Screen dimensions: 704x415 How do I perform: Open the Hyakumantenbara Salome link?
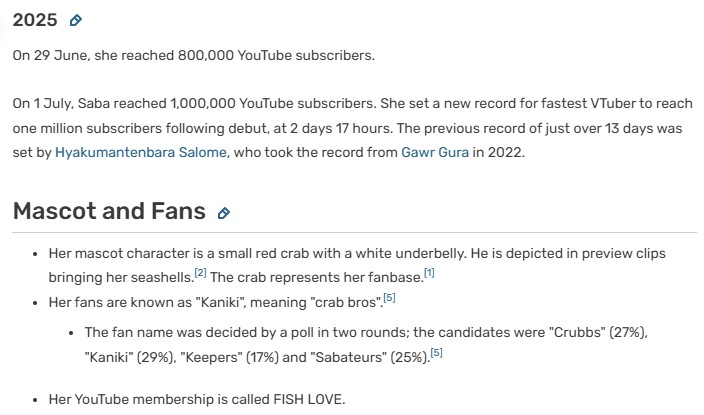point(141,152)
